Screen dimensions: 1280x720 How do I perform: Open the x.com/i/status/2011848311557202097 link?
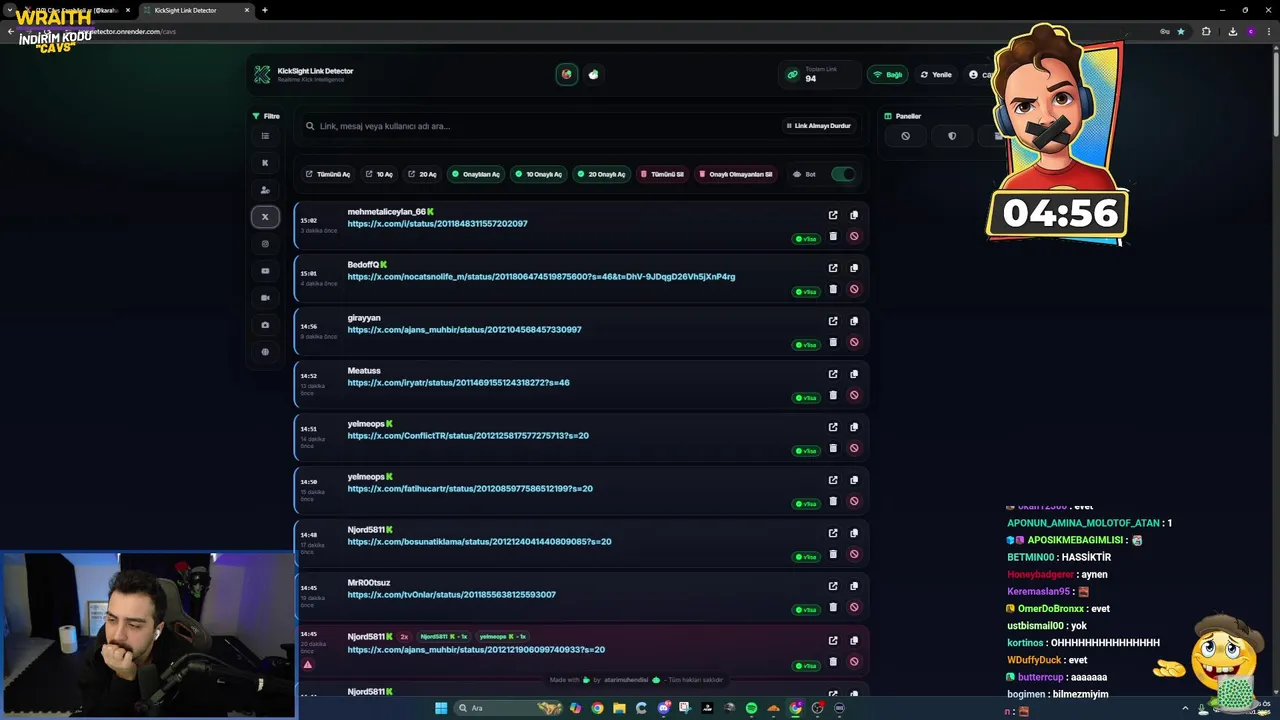437,223
